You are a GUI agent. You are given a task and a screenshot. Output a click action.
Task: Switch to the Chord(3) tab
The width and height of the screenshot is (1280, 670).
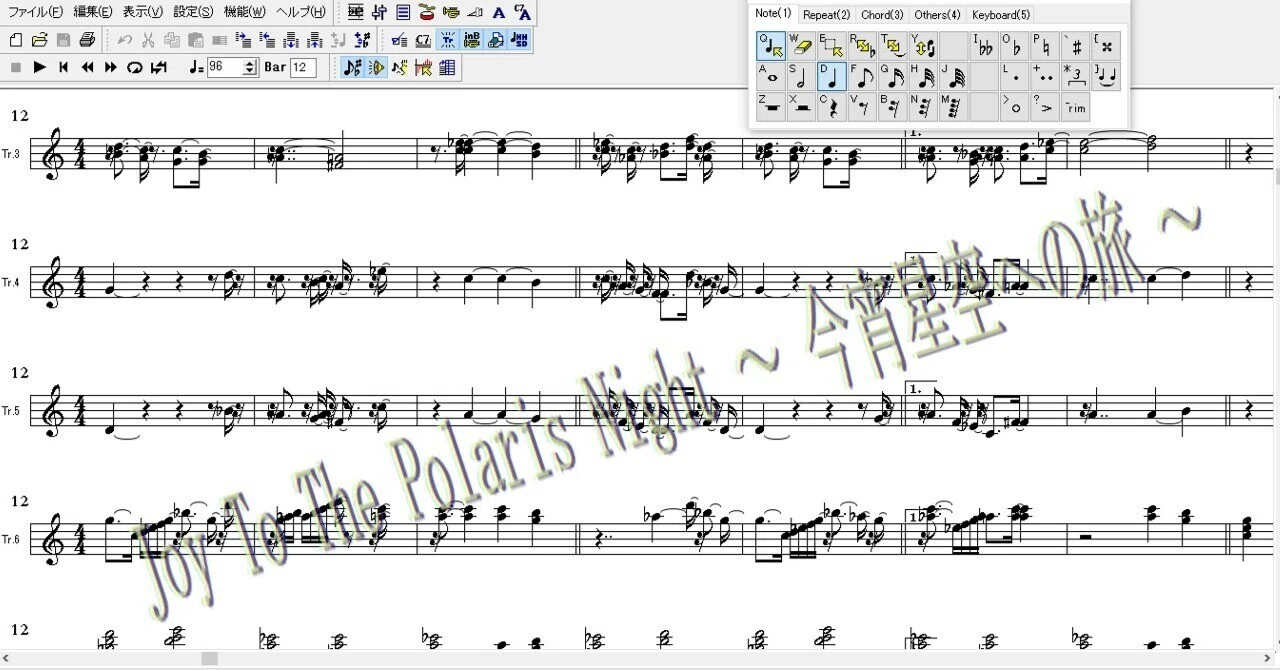click(882, 14)
